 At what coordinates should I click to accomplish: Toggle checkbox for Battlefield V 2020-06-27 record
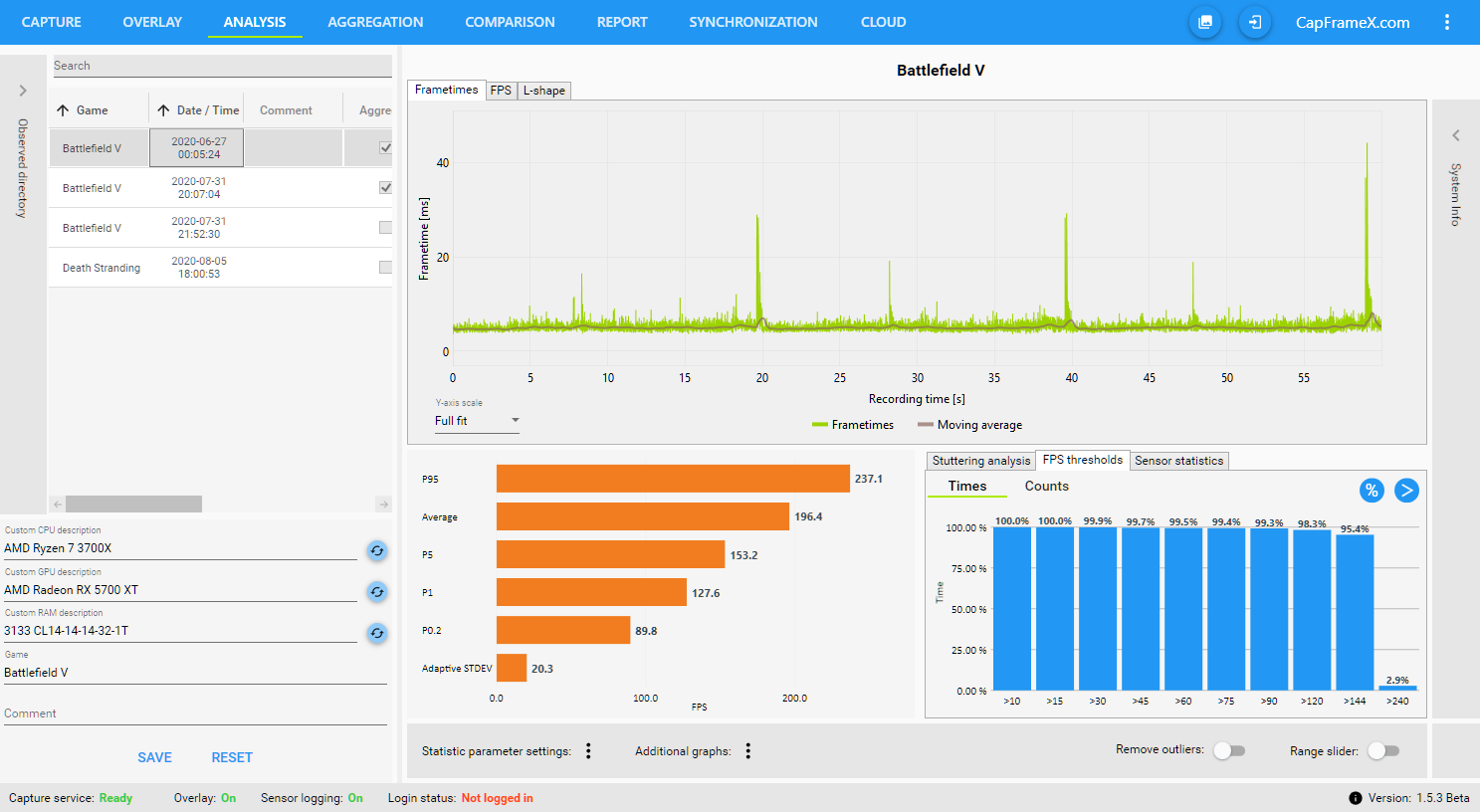385,147
